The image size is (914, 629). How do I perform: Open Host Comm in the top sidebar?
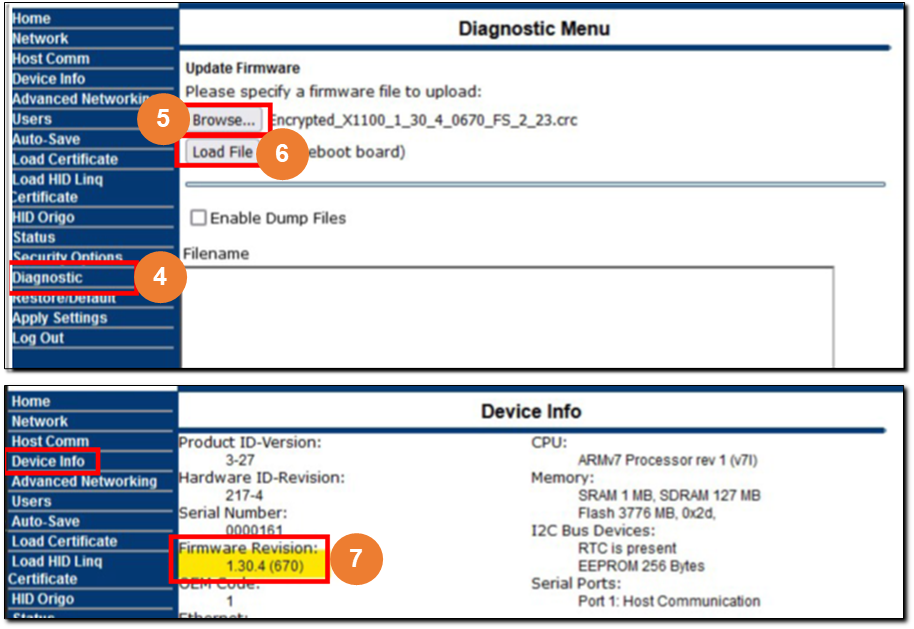pyautogui.click(x=50, y=59)
